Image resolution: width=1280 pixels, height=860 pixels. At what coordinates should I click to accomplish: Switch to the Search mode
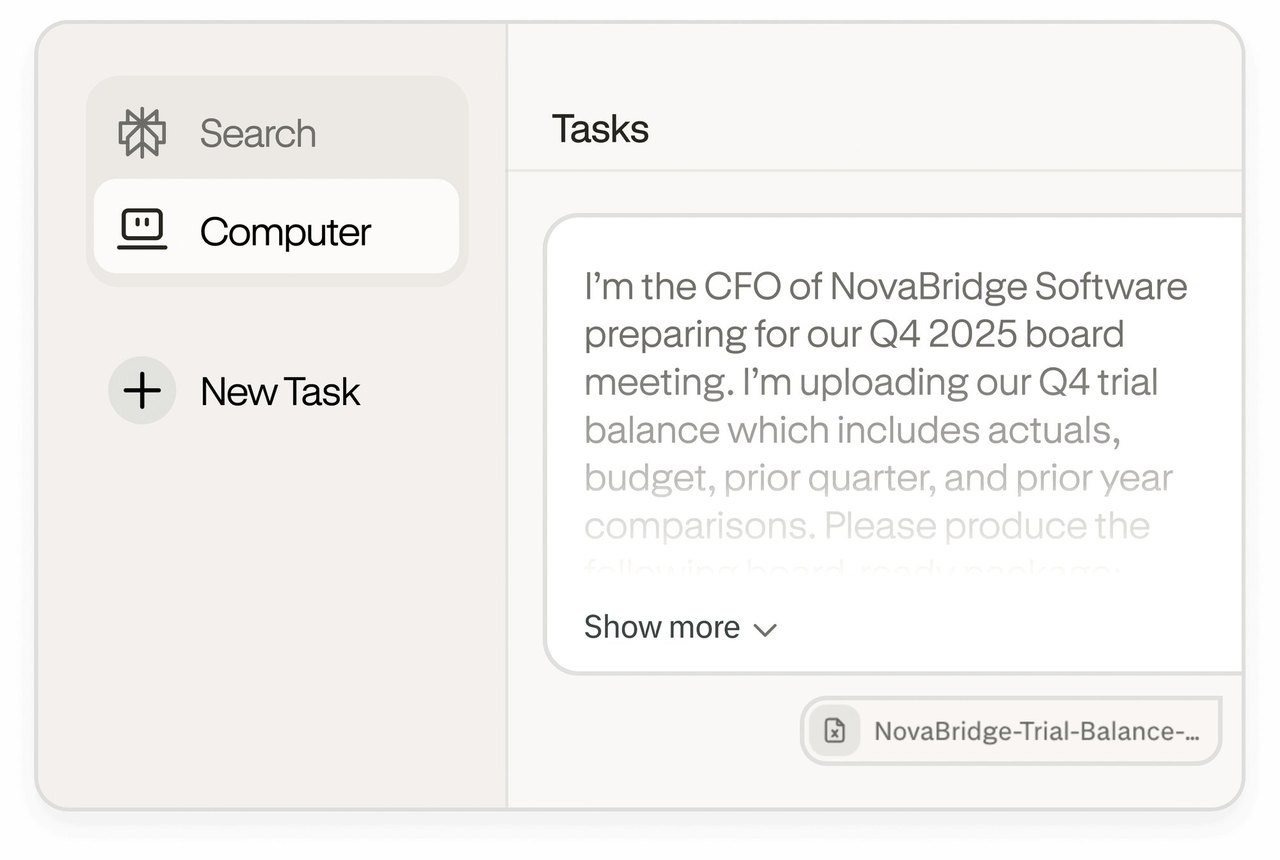(258, 133)
